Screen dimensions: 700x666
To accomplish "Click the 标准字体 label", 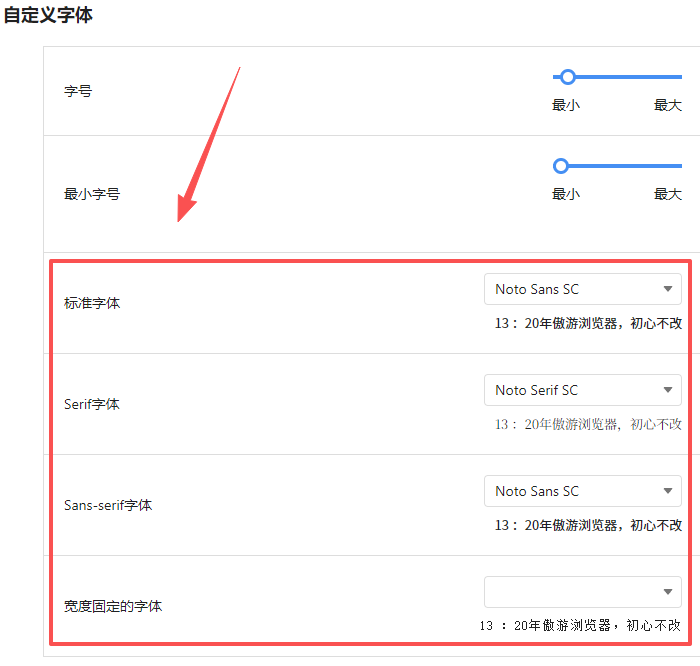I will [92, 303].
